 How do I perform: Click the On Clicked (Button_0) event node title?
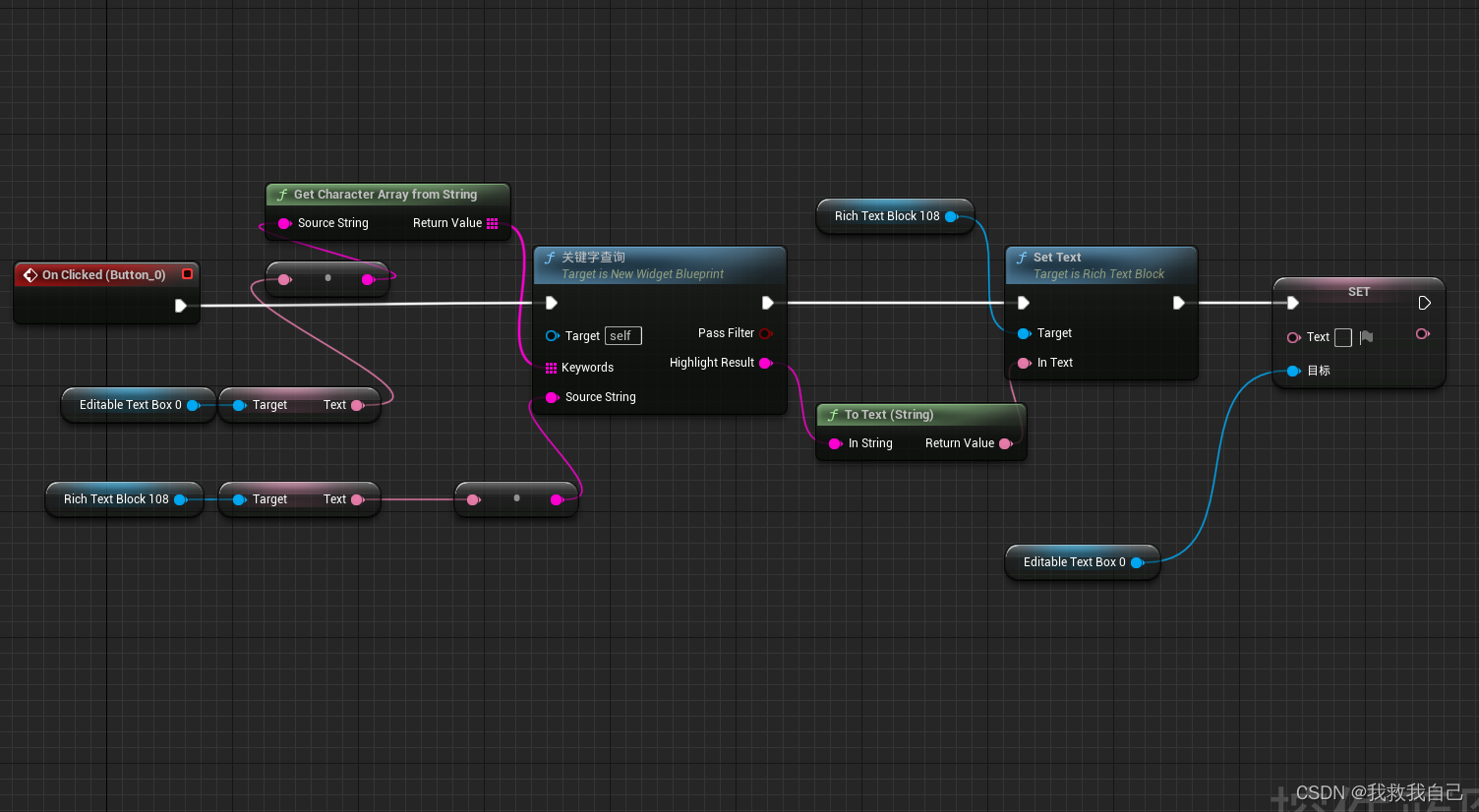pos(103,275)
